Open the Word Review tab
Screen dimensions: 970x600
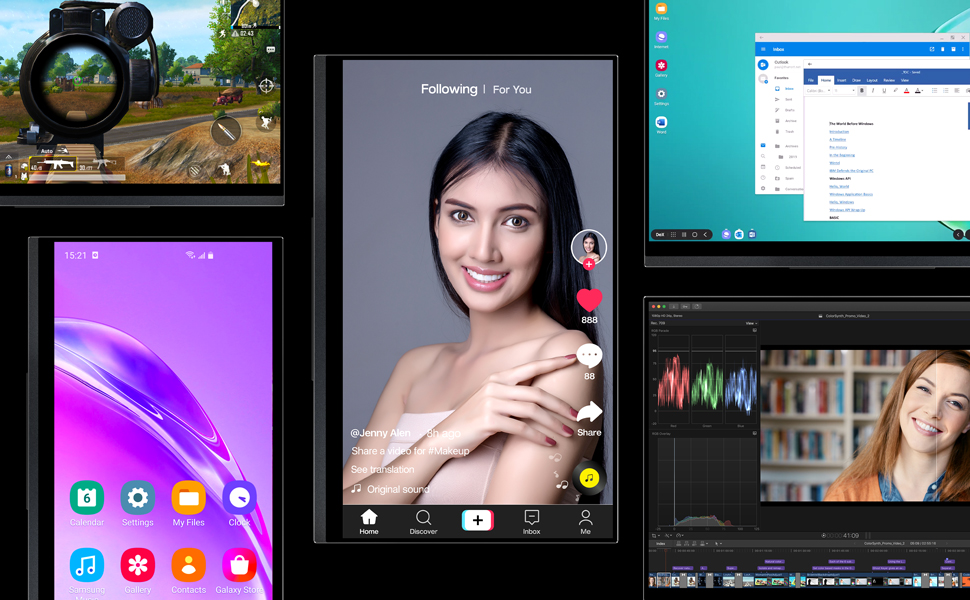[889, 80]
